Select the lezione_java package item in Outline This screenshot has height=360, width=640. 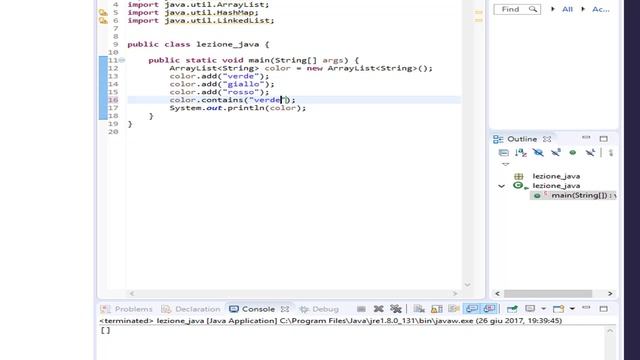pos(556,176)
